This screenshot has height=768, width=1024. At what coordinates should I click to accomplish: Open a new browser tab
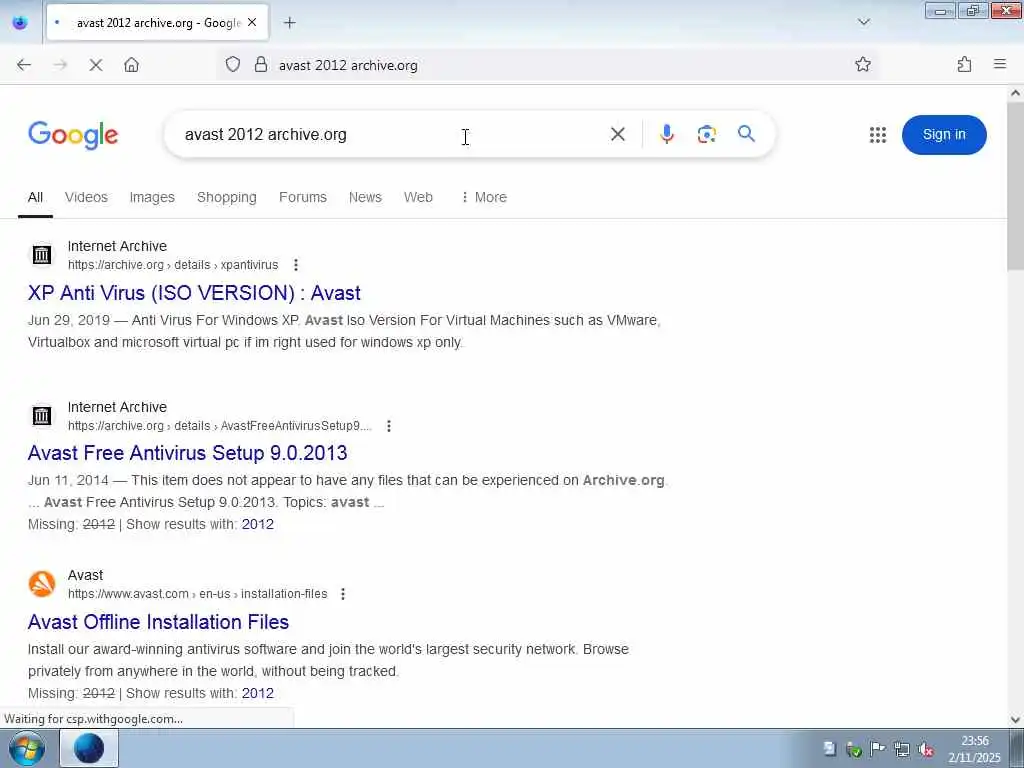click(289, 23)
